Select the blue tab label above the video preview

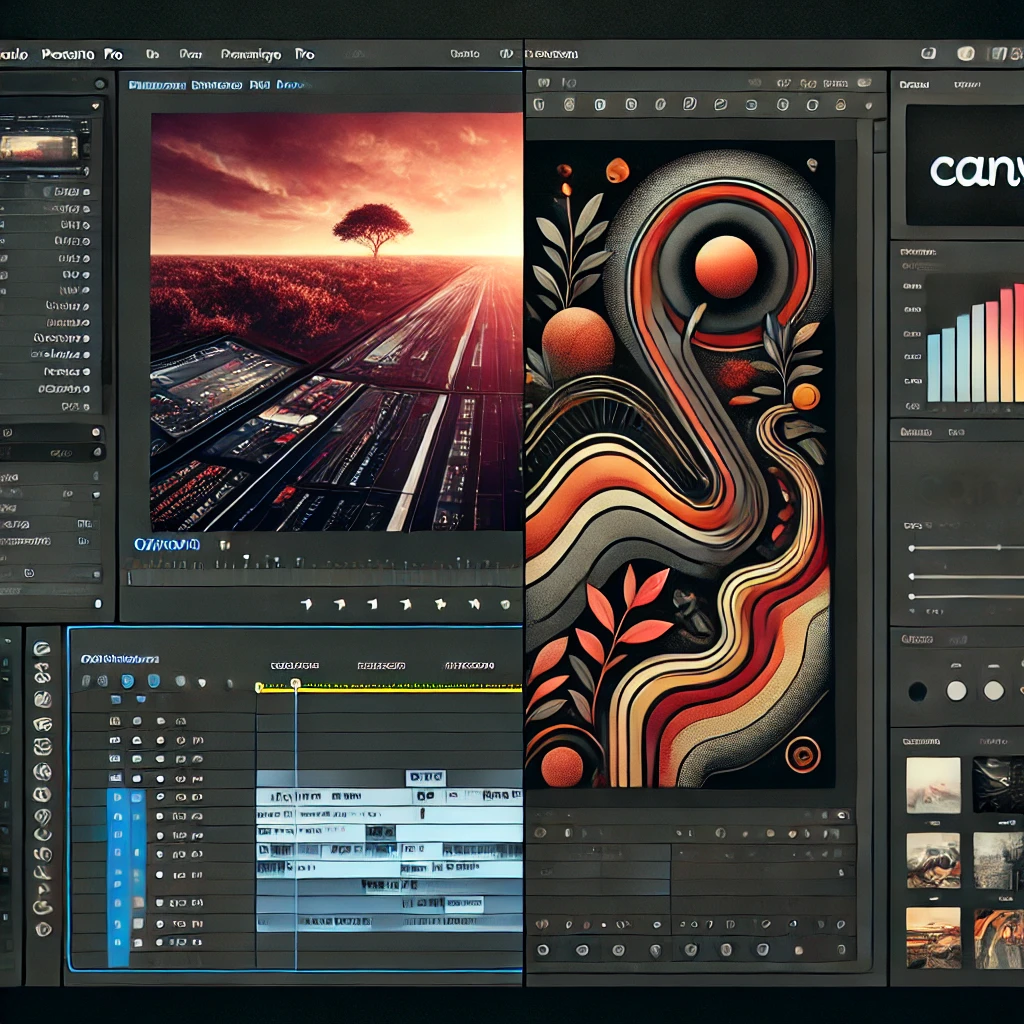pyautogui.click(x=215, y=86)
